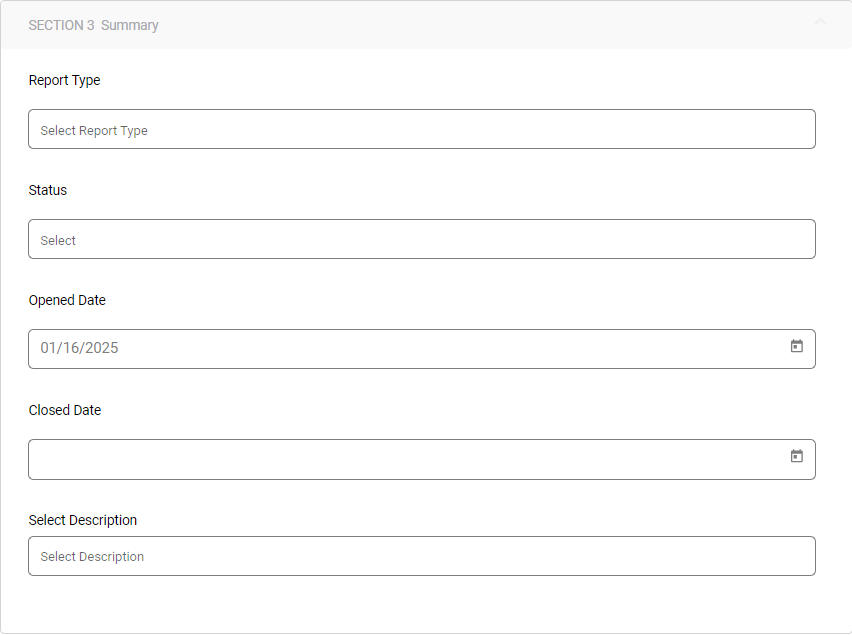This screenshot has width=852, height=635.
Task: Focus the "Select Report Type" placeholder text
Action: coord(94,131)
